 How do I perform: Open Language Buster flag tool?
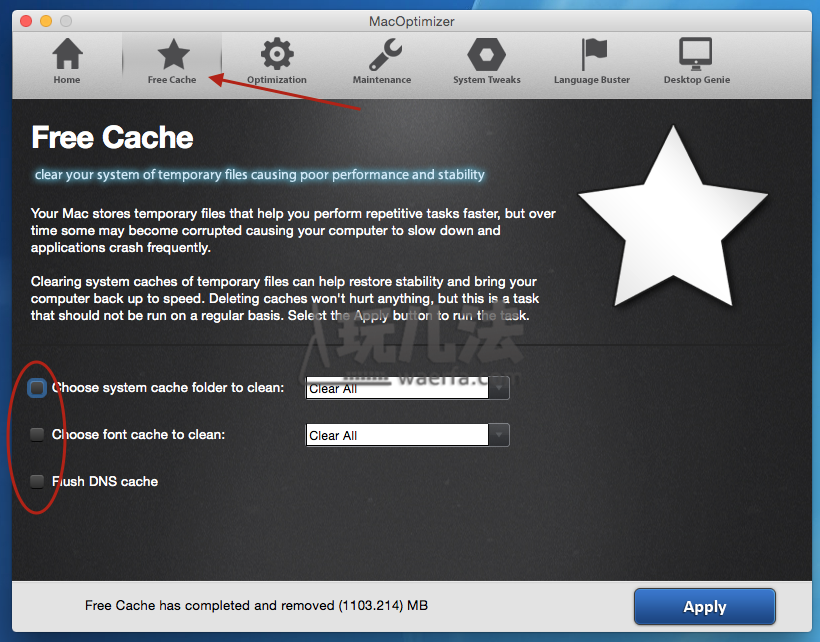[x=592, y=61]
